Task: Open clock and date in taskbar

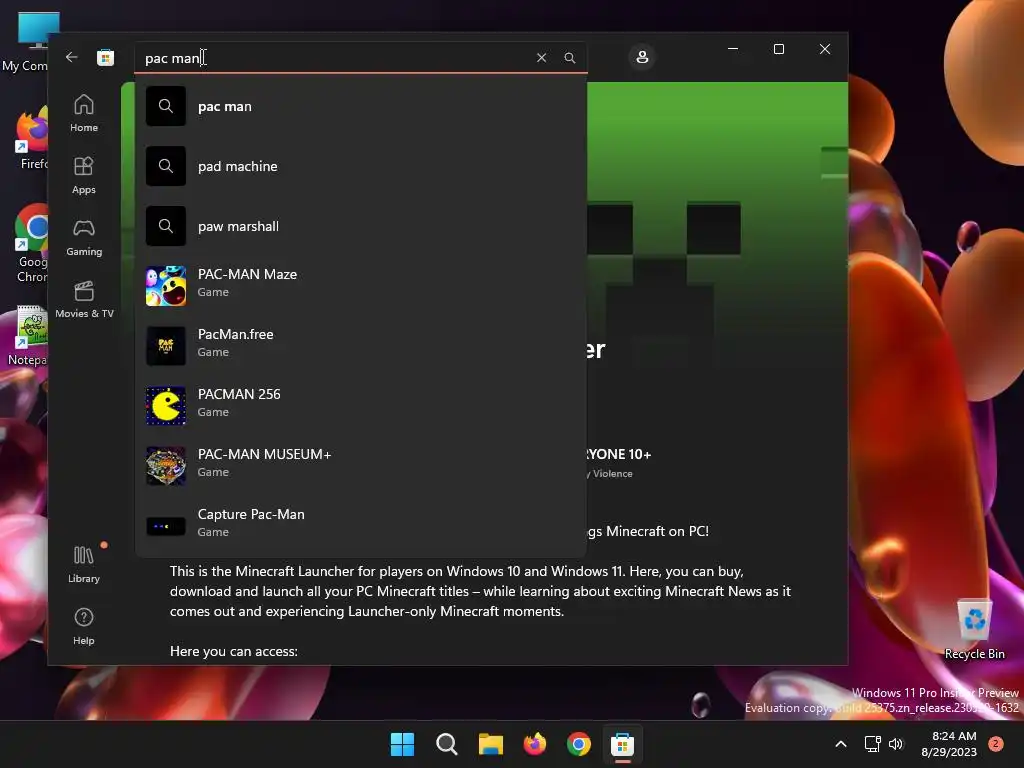Action: click(x=949, y=744)
